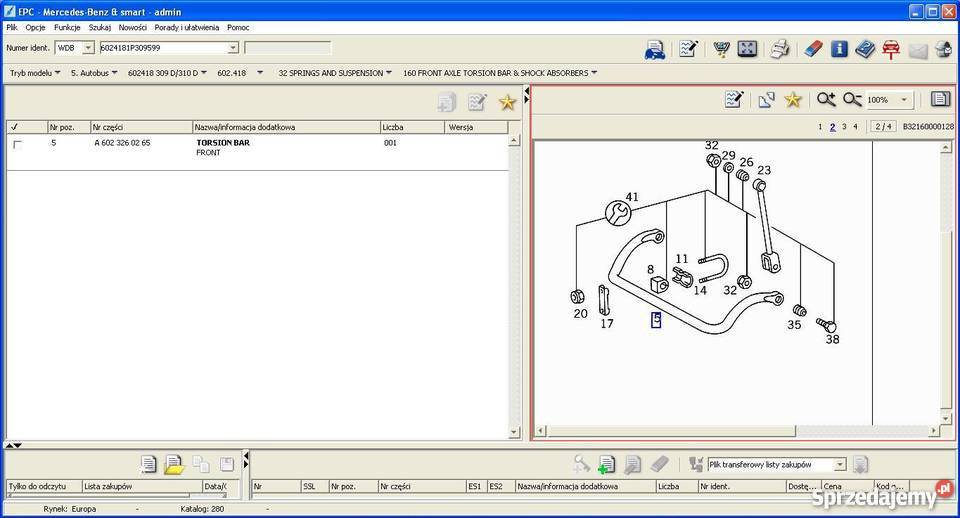Collapse the parts list panel arrow
The width and height of the screenshot is (960, 518).
tap(527, 91)
